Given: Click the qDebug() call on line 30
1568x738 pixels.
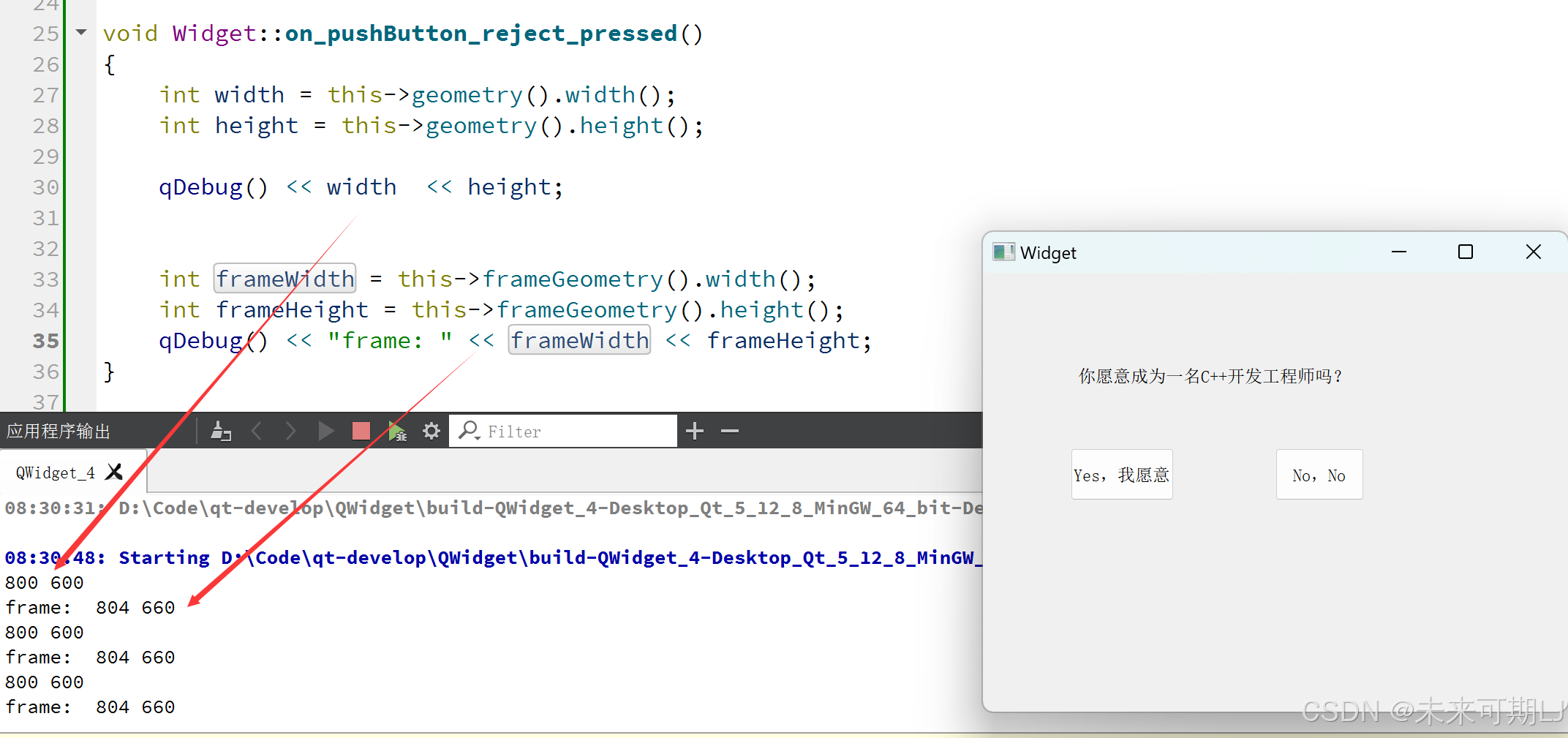Looking at the screenshot, I should pyautogui.click(x=214, y=188).
